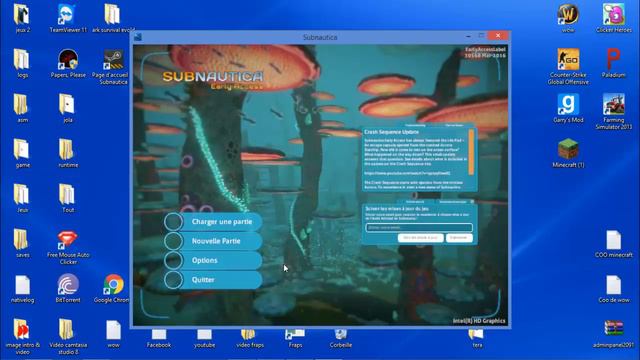Open the World of Warcraft wow shortcut

pyautogui.click(x=568, y=15)
